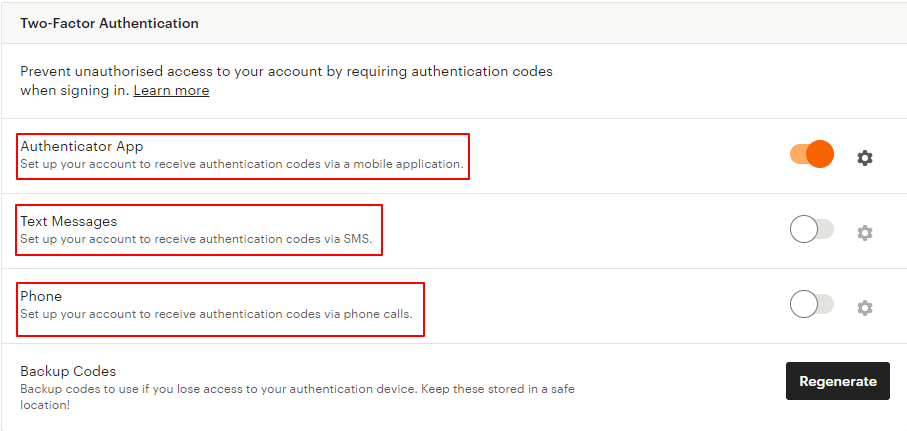This screenshot has width=907, height=431.
Task: Click the Prevent unauthorised access paragraph
Action: point(286,81)
